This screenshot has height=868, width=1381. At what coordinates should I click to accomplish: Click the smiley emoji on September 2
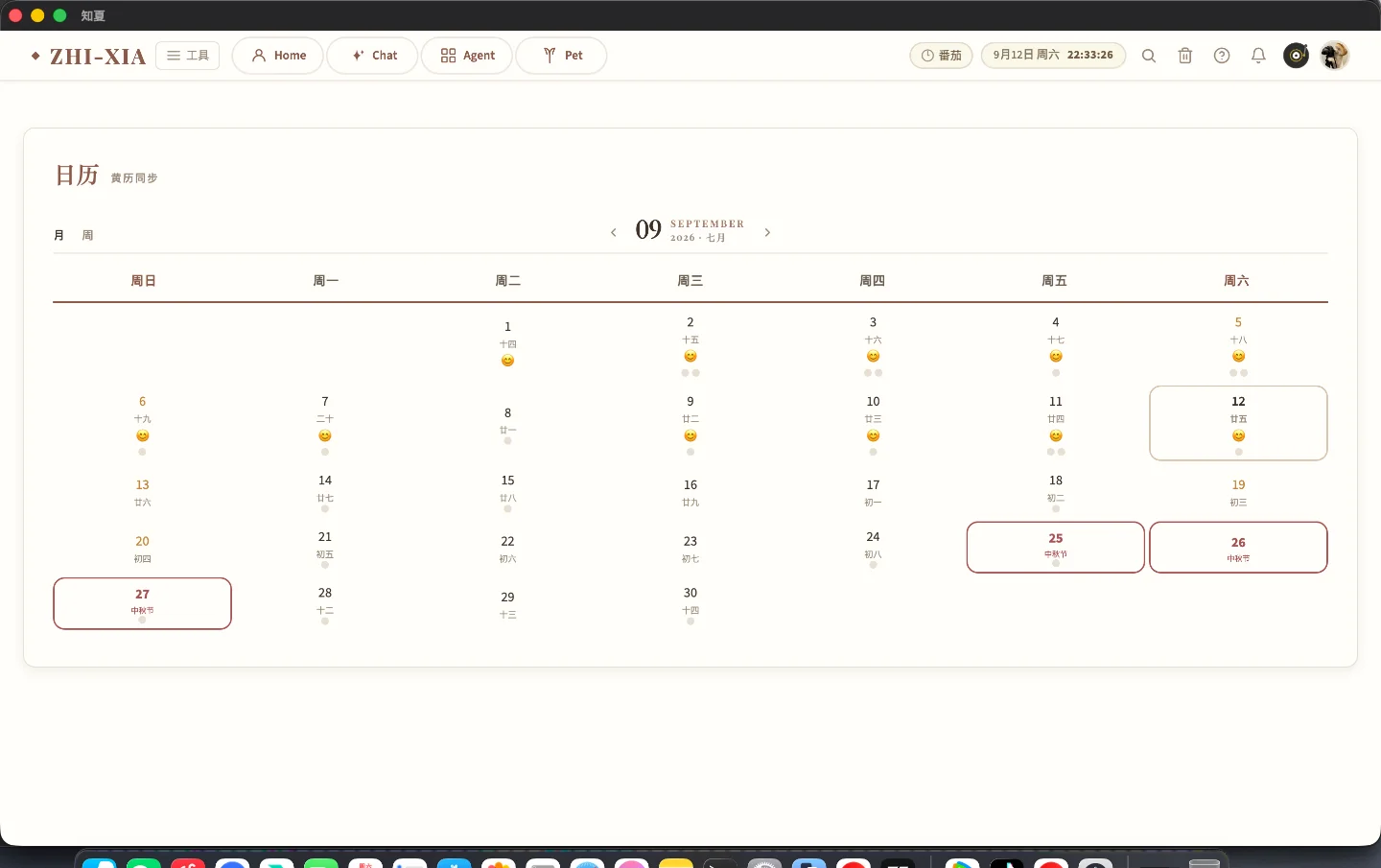coord(690,357)
